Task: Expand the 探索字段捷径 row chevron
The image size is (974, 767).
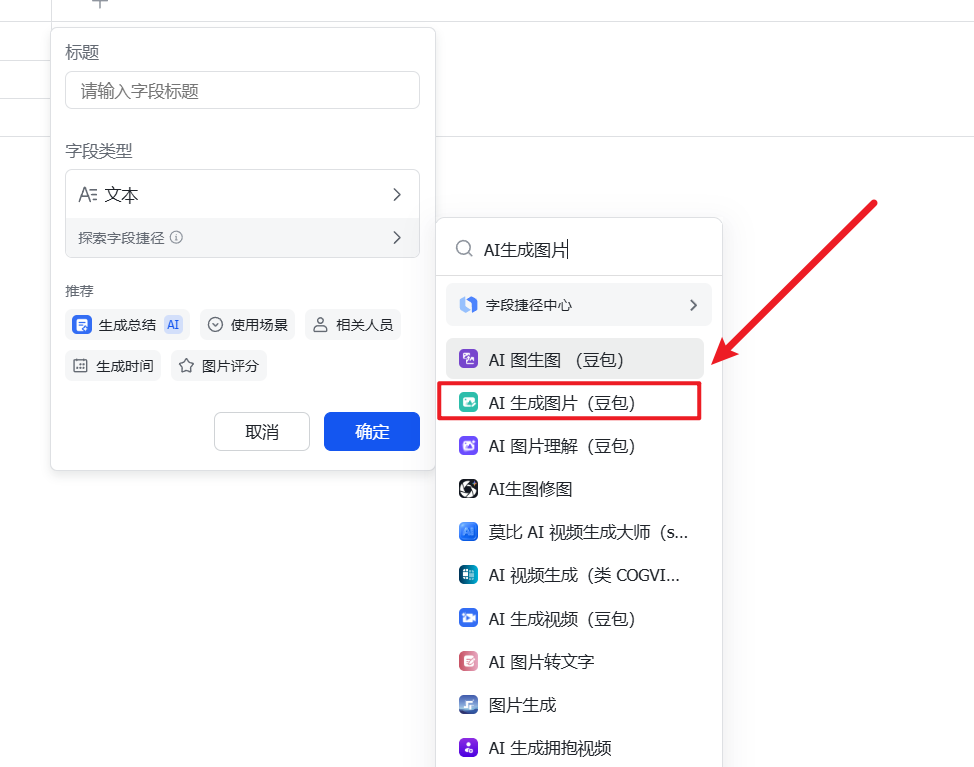Action: point(397,238)
